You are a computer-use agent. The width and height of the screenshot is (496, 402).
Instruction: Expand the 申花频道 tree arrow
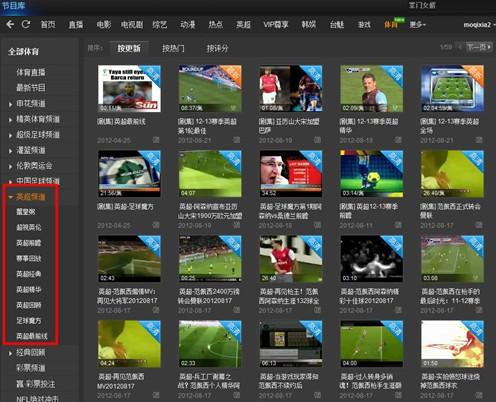pyautogui.click(x=11, y=104)
